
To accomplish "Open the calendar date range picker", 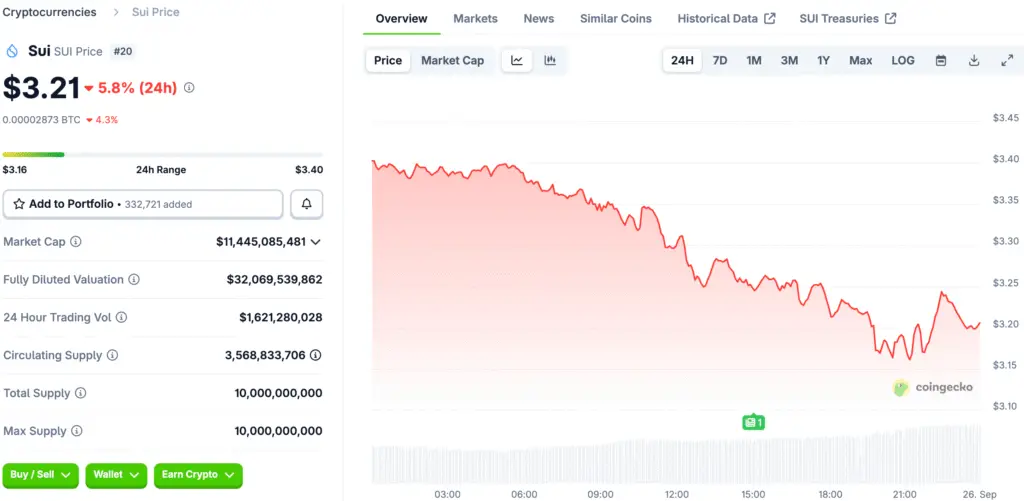I will tap(941, 61).
